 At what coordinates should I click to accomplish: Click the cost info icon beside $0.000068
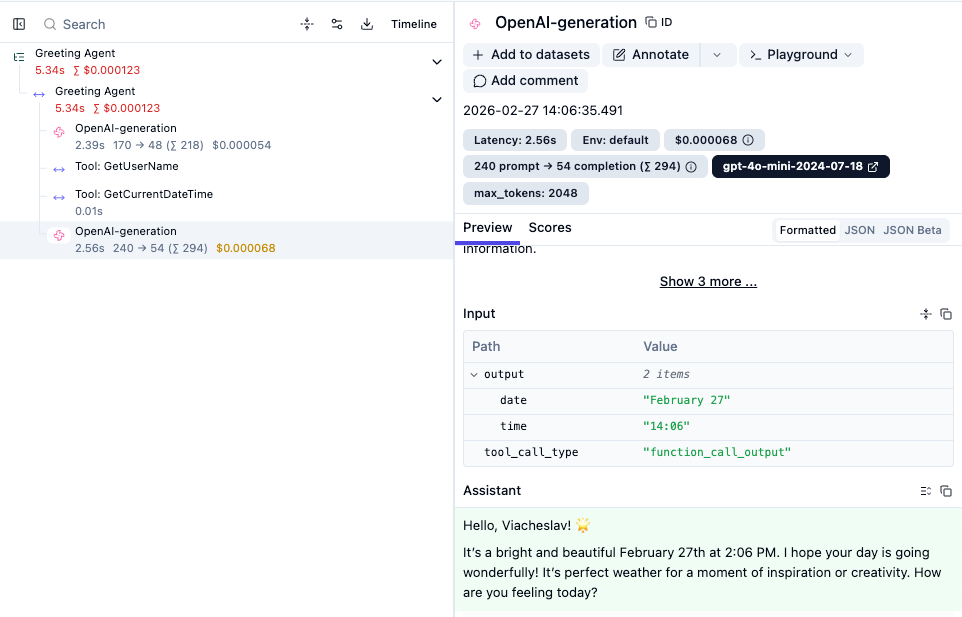[x=748, y=140]
